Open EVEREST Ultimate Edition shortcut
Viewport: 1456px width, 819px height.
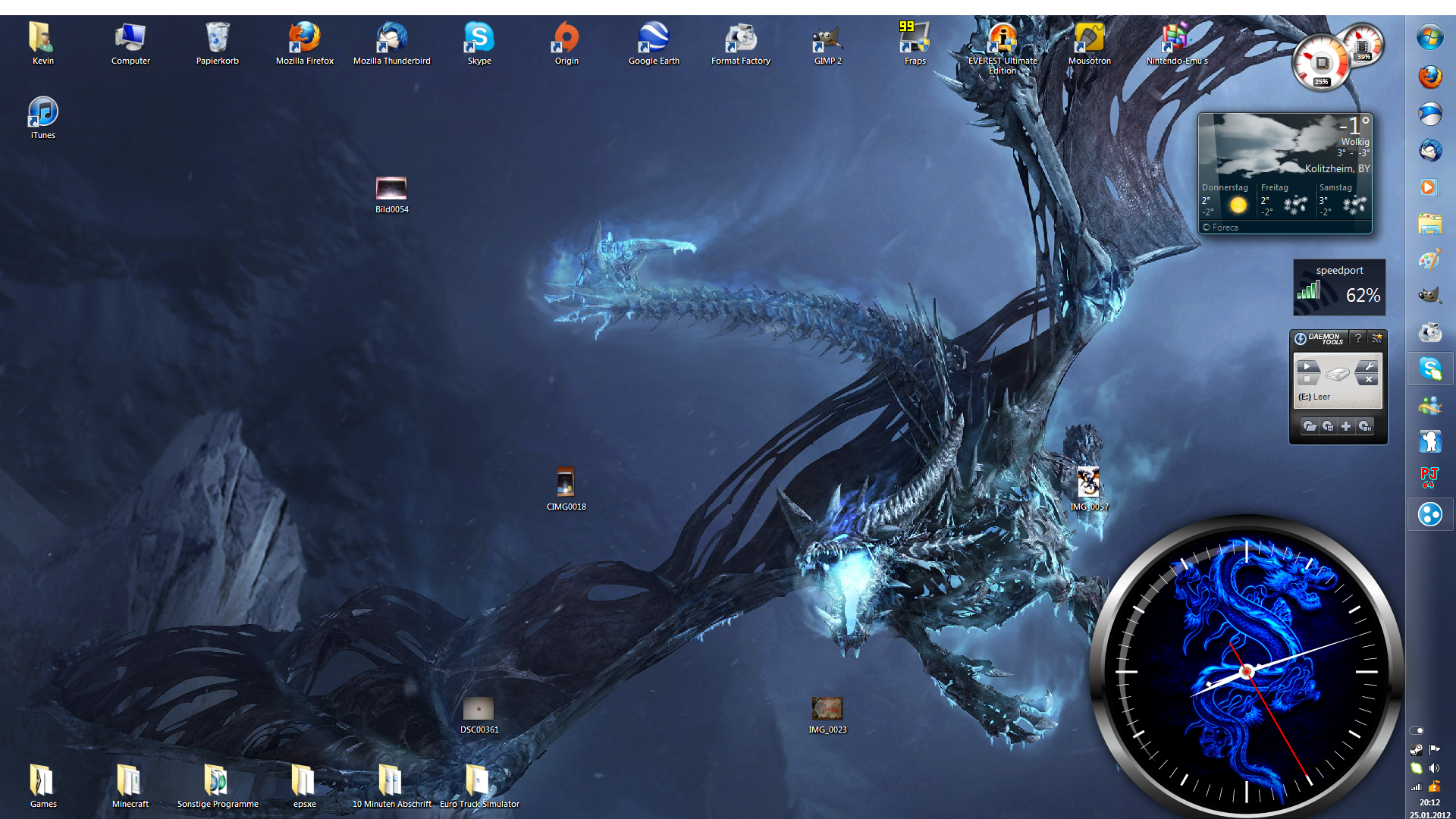(1003, 49)
